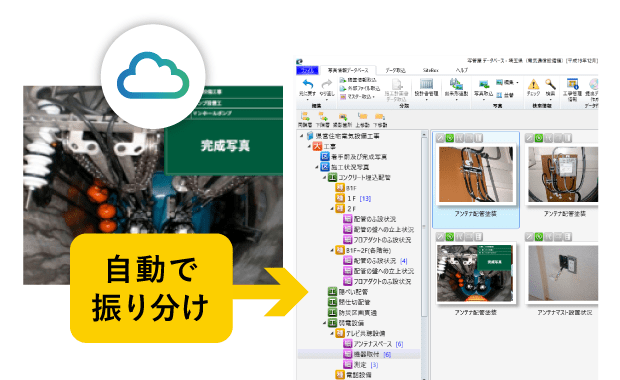Collapse the 県営住宅電気設備工事 root node
This screenshot has height=380, width=620.
(x=302, y=136)
